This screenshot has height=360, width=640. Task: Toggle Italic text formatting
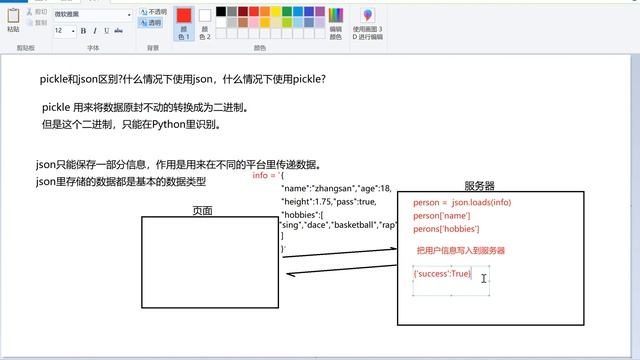95,31
